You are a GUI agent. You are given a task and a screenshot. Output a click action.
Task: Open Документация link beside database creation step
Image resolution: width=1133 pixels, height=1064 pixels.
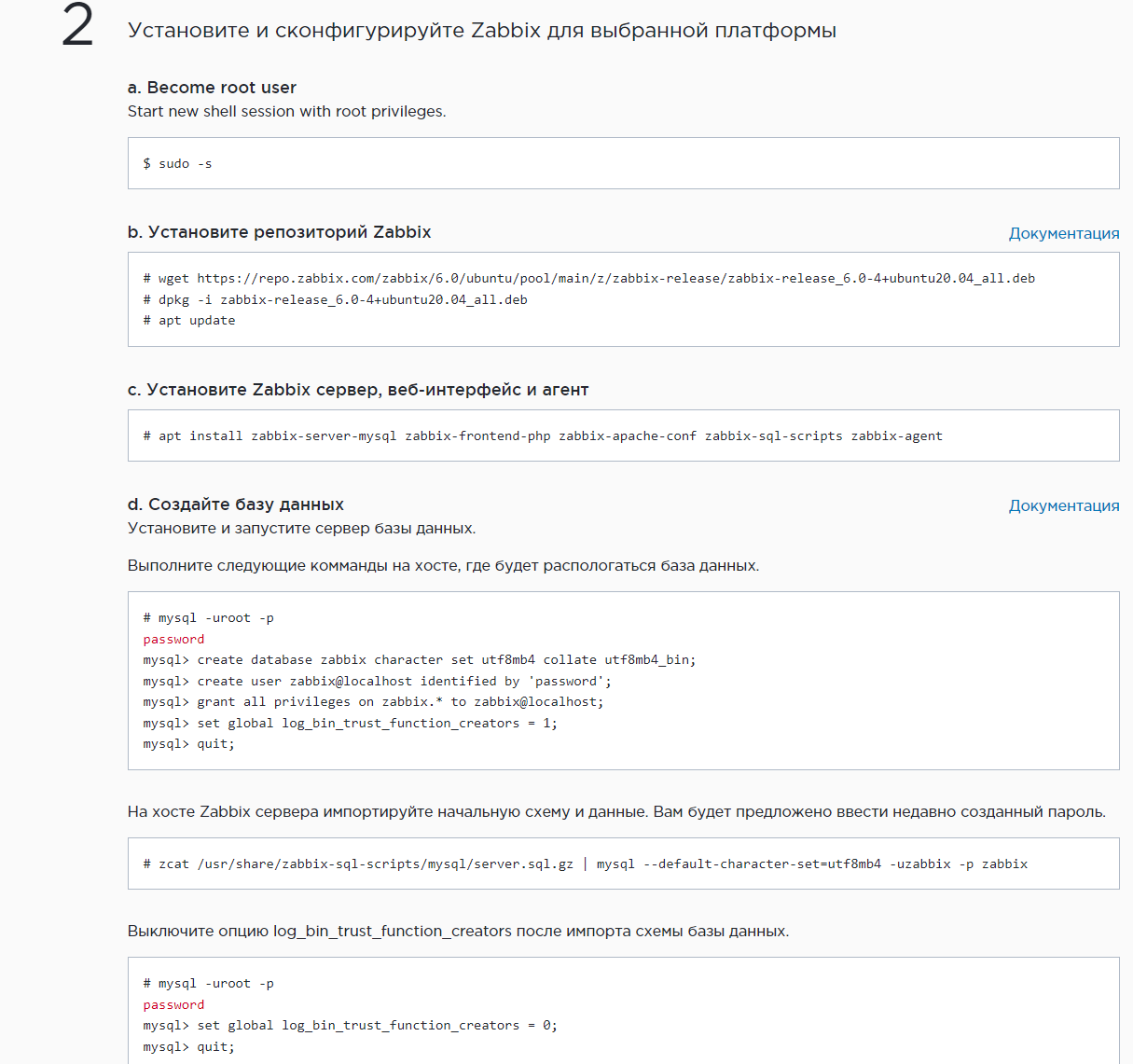pyautogui.click(x=1063, y=505)
